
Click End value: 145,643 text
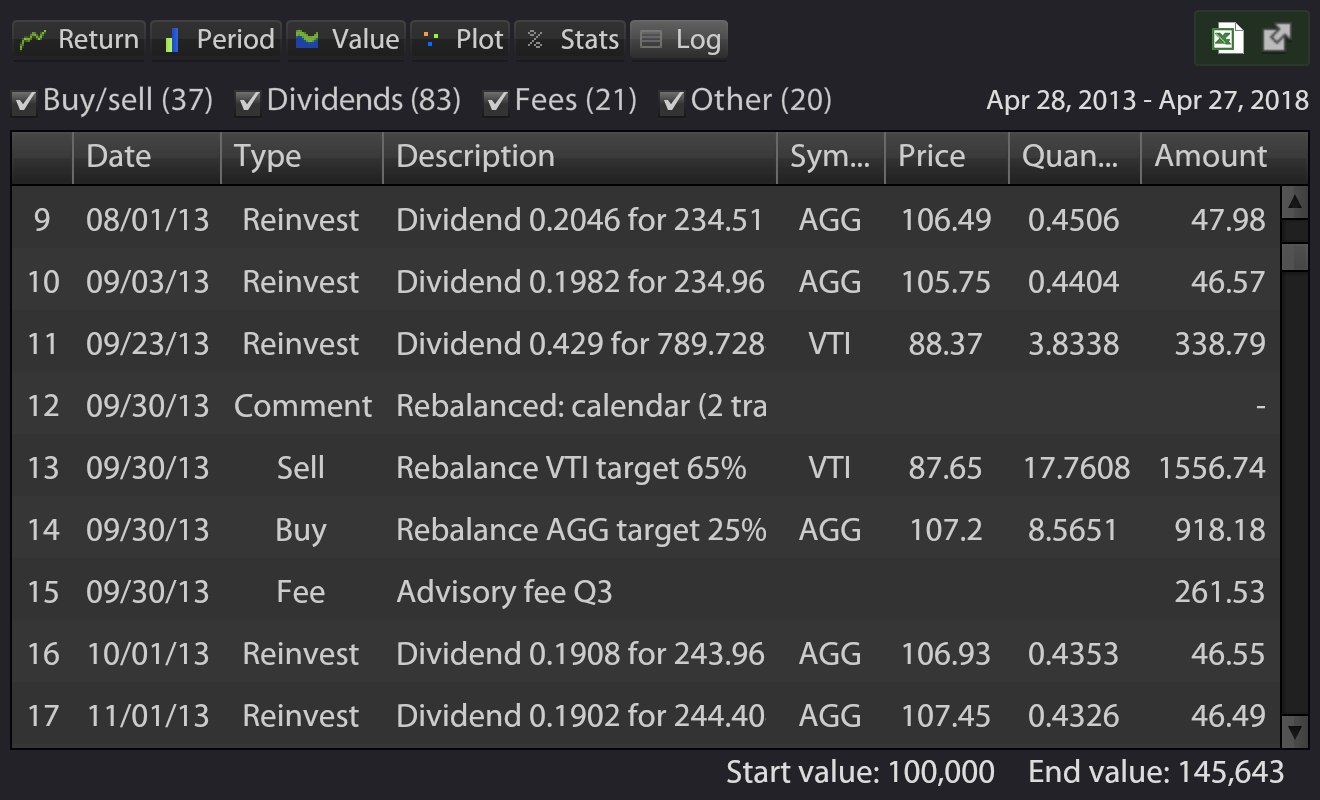tap(1156, 772)
